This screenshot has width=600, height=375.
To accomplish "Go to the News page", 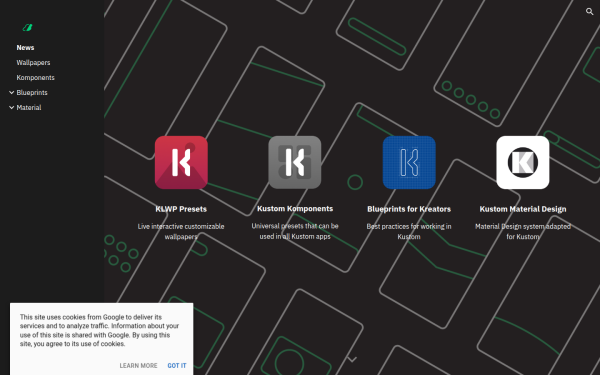I will point(25,47).
